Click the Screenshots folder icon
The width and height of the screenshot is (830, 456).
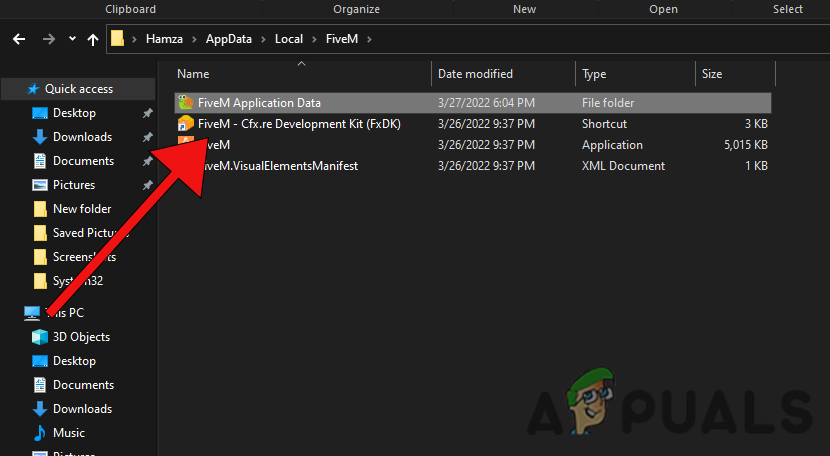pyautogui.click(x=40, y=257)
